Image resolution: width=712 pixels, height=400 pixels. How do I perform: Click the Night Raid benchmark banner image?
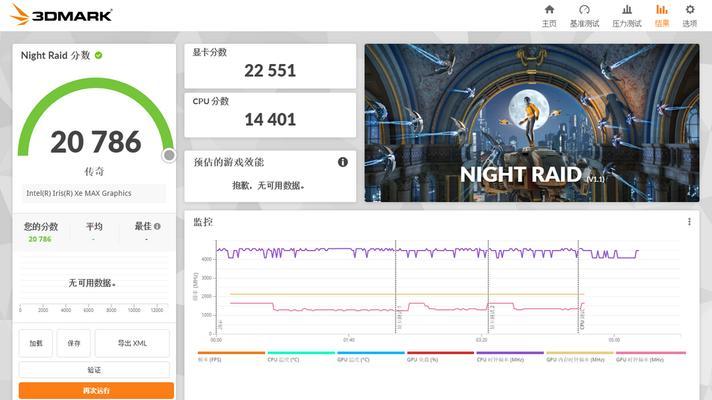[x=532, y=123]
